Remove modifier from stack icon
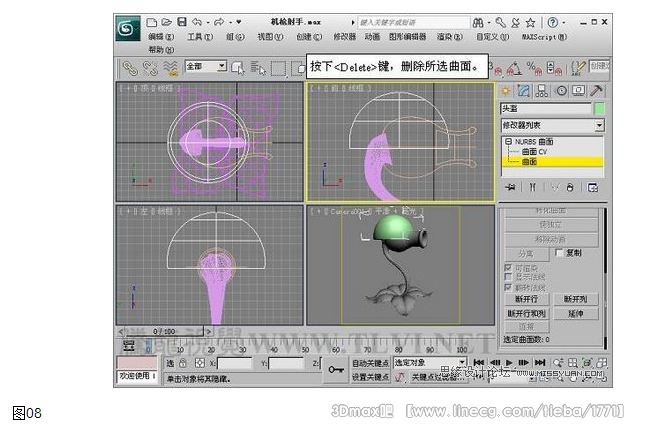The width and height of the screenshot is (653, 428). click(x=570, y=188)
